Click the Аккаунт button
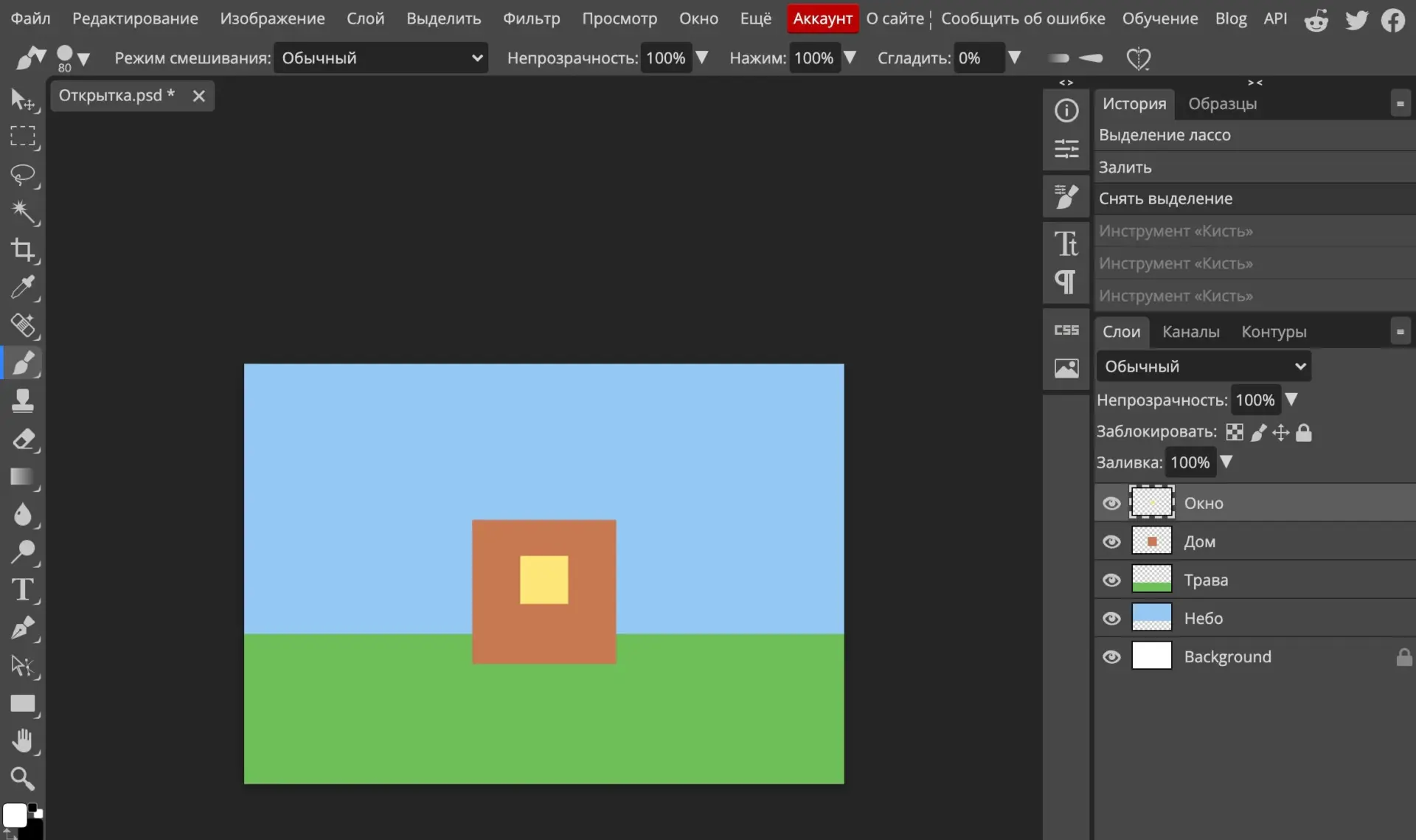1416x840 pixels. coord(822,18)
